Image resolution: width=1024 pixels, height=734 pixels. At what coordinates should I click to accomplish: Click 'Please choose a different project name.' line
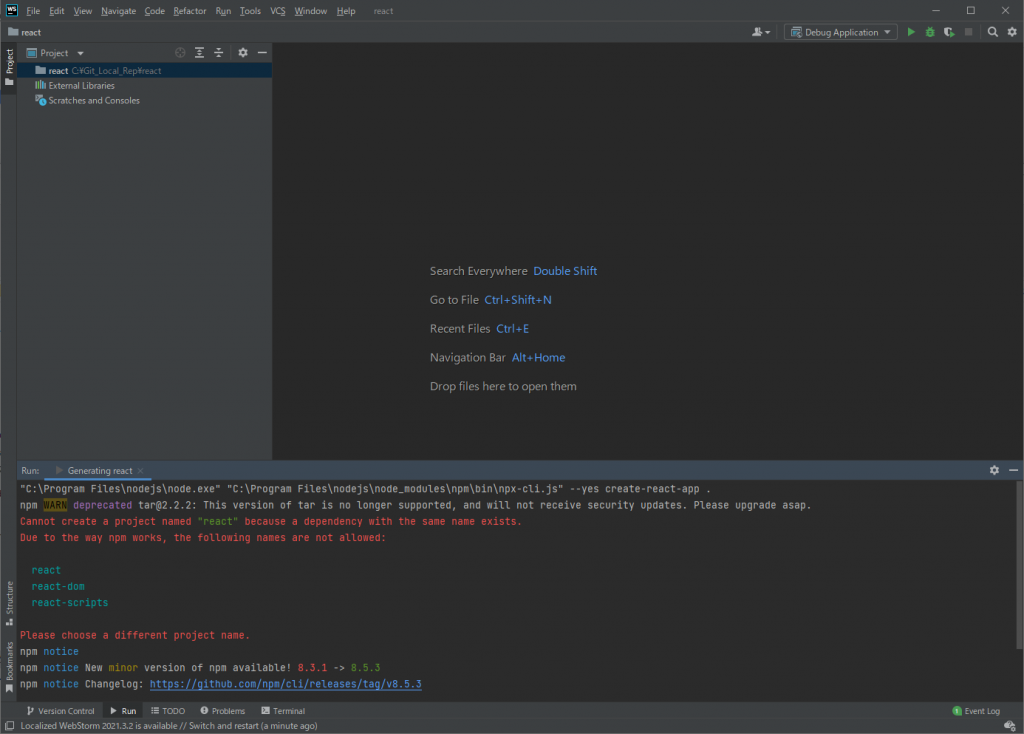point(135,635)
